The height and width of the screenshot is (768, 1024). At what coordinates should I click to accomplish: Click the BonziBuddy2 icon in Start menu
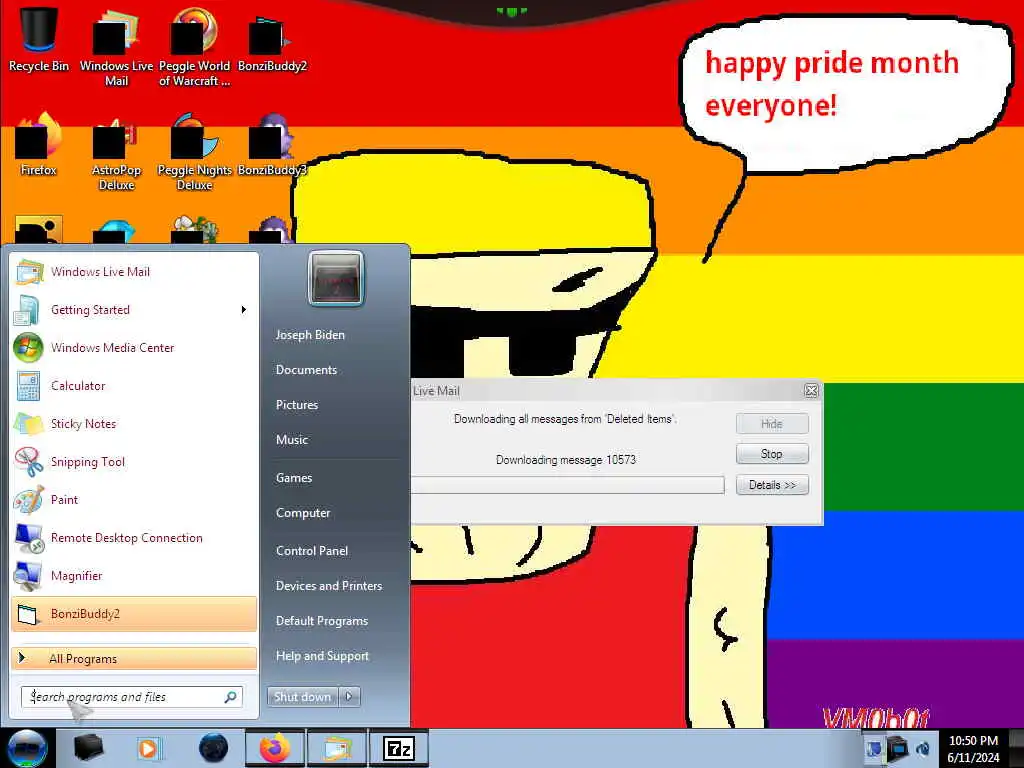click(x=28, y=614)
